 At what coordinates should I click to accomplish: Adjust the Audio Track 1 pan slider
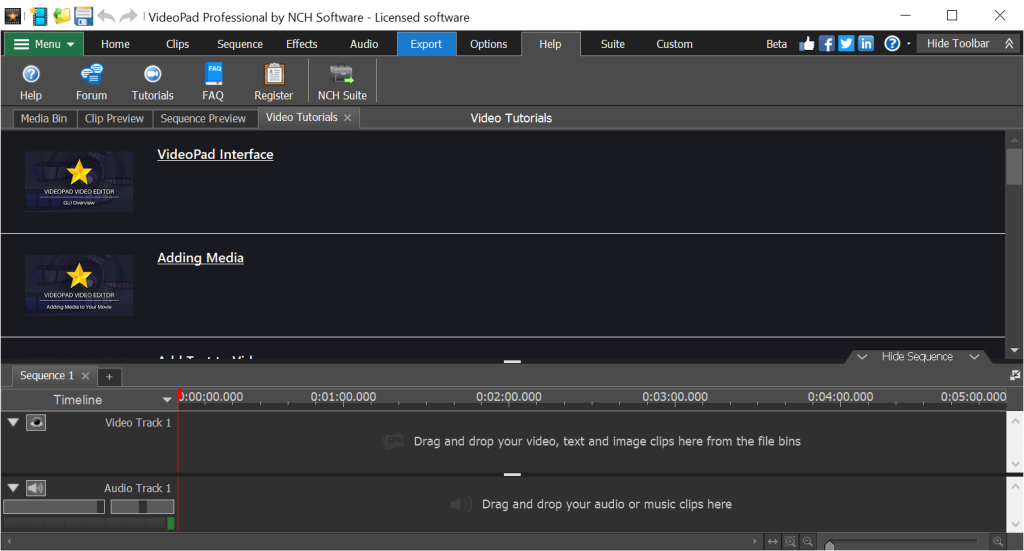click(142, 507)
